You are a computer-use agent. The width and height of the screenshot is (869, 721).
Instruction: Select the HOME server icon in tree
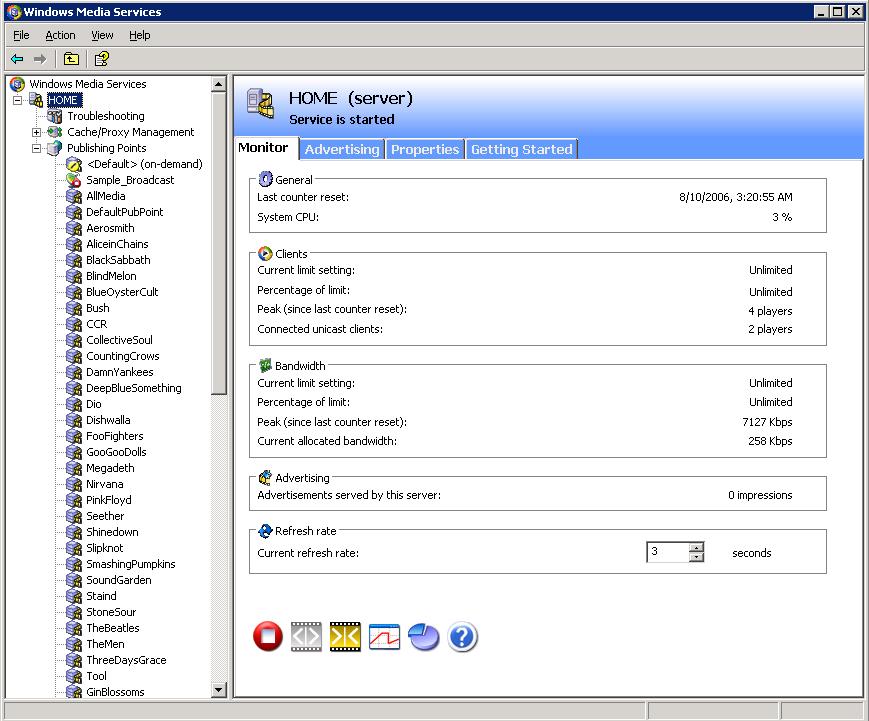click(36, 100)
